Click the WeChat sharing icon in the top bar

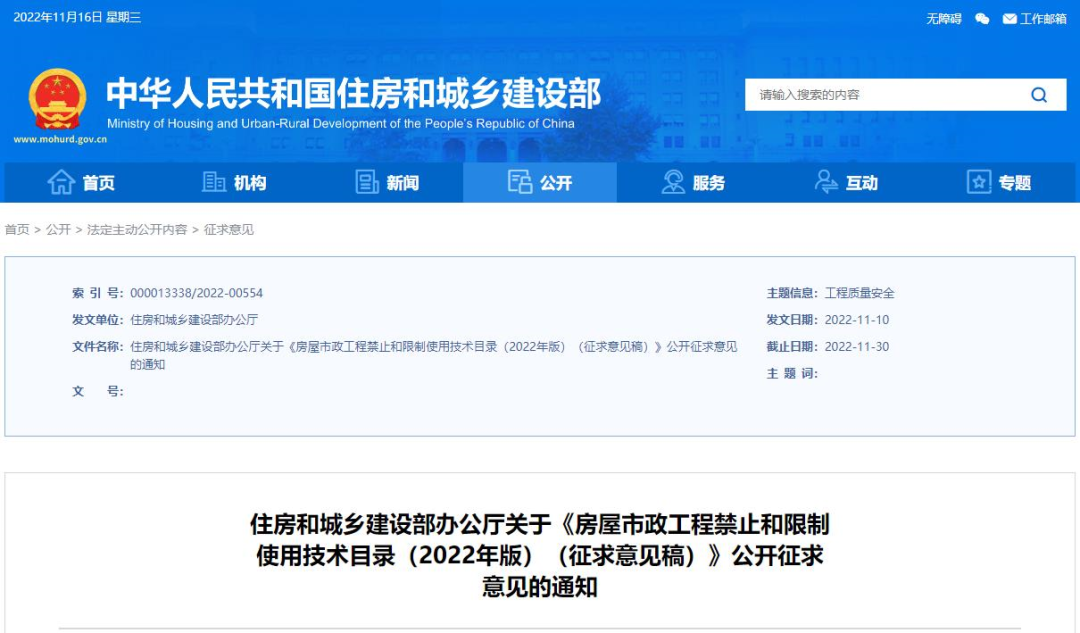pos(980,17)
